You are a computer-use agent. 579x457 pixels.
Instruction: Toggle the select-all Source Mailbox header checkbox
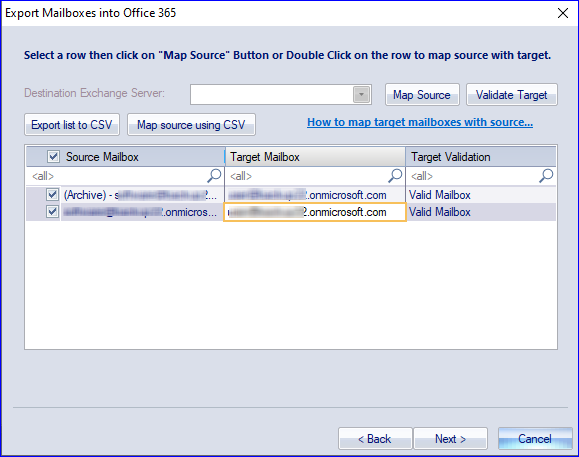pyautogui.click(x=53, y=157)
